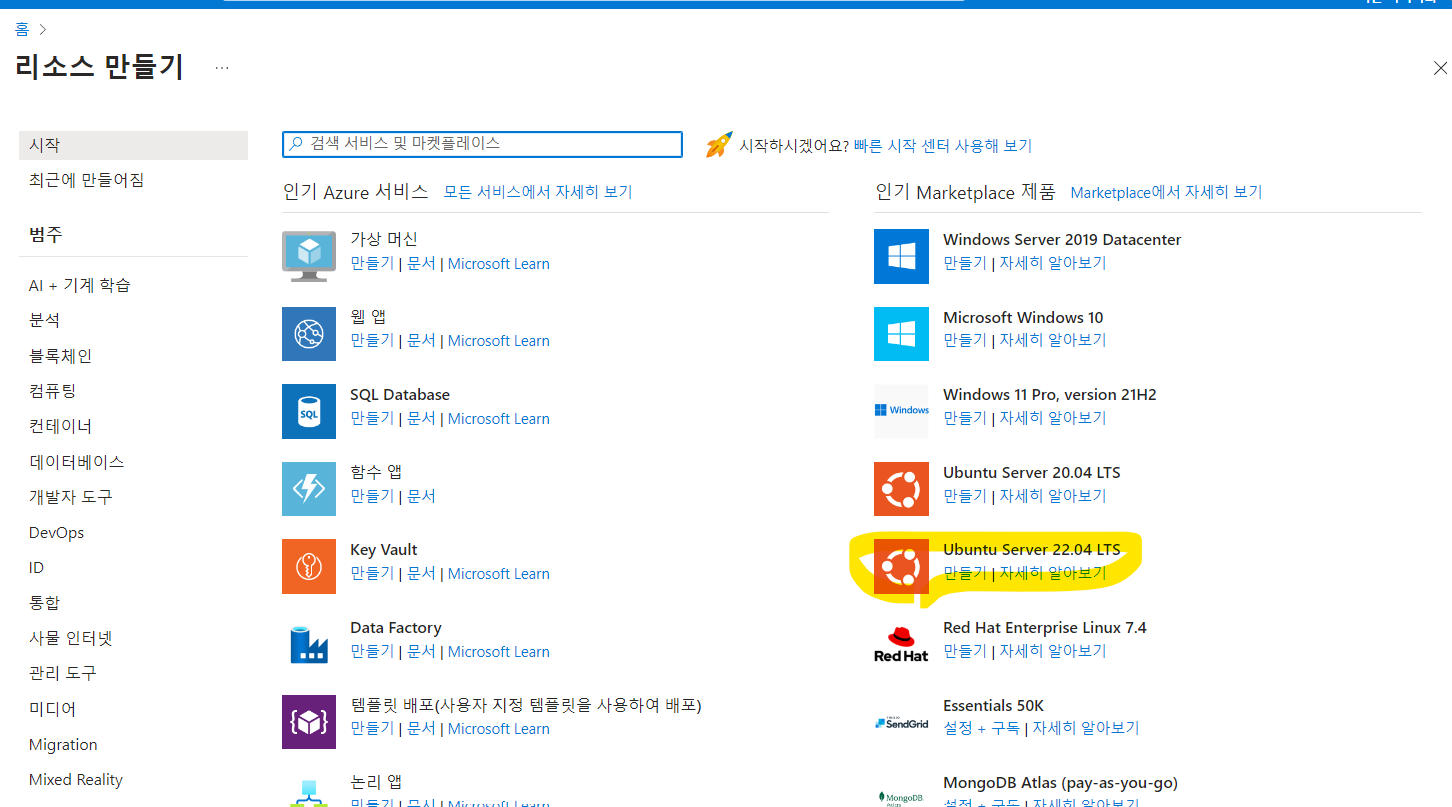Screen dimensions: 1452x807
Task: Click the template deployment (템플릿 배포) cube icon
Action: point(309,721)
